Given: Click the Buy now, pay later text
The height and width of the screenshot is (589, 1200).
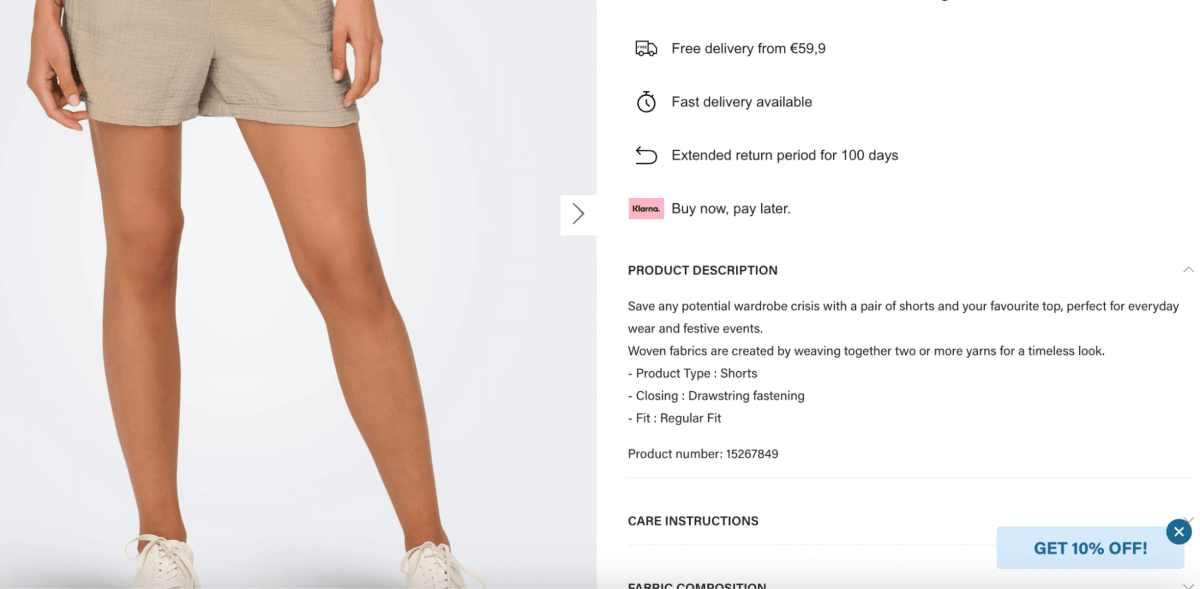Looking at the screenshot, I should click(x=731, y=209).
